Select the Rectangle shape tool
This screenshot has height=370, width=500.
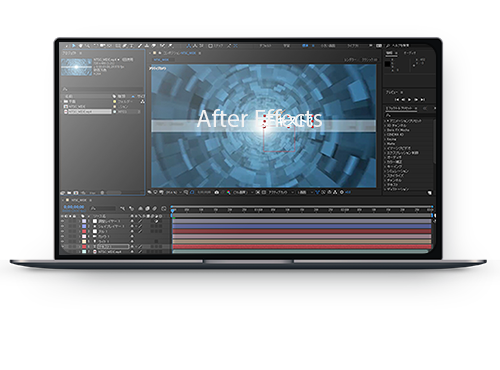117,46
